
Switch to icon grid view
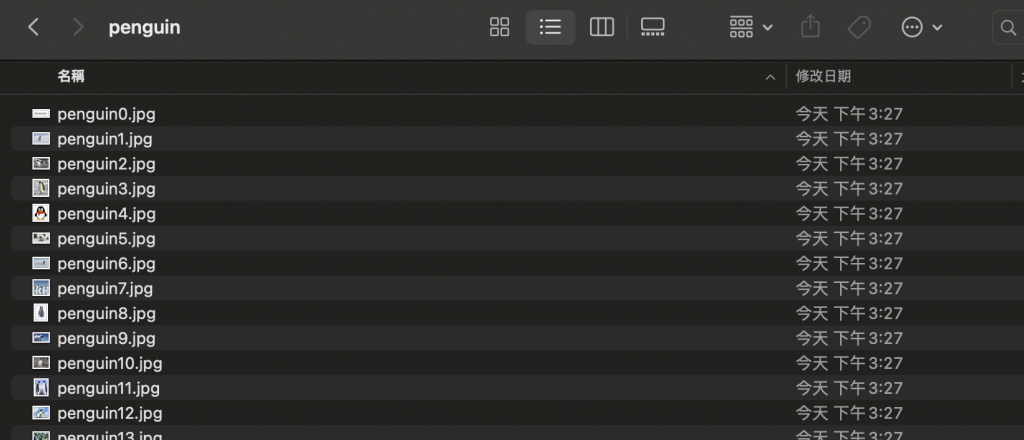[500, 27]
